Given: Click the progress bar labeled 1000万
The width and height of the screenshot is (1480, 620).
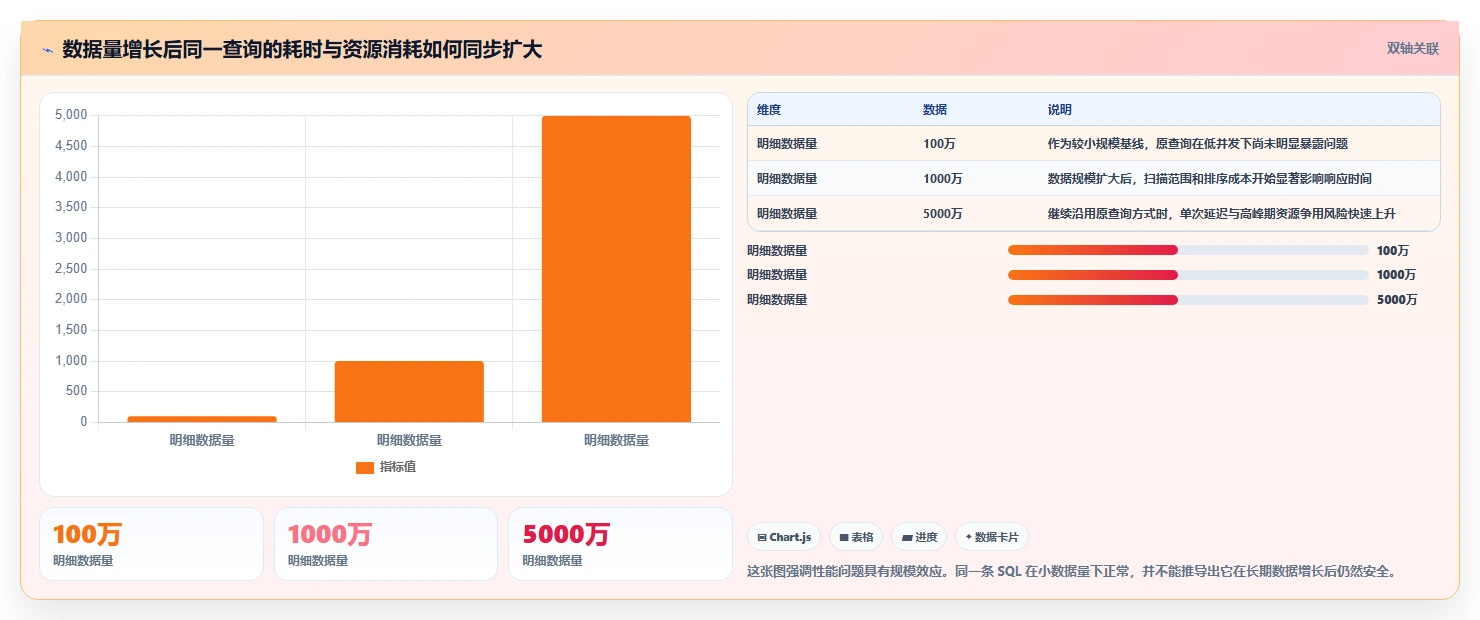Looking at the screenshot, I should pyautogui.click(x=1188, y=274).
